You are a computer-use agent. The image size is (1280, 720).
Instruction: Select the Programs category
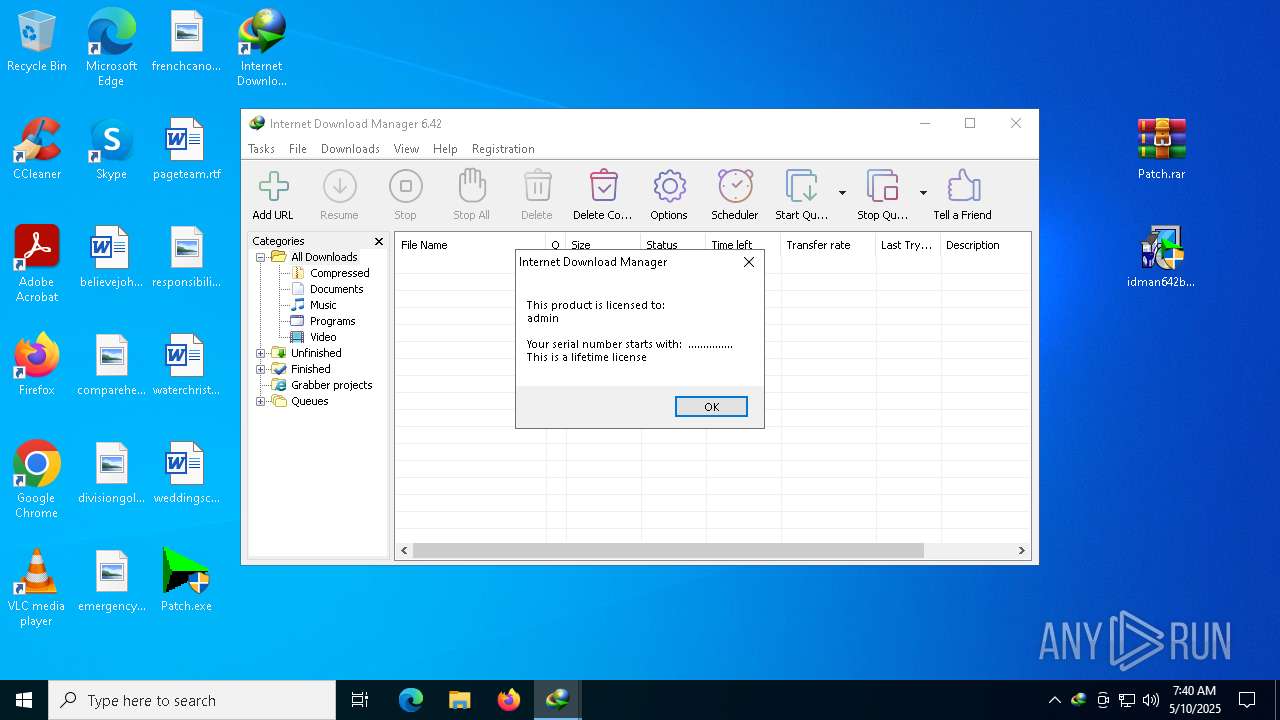point(332,321)
